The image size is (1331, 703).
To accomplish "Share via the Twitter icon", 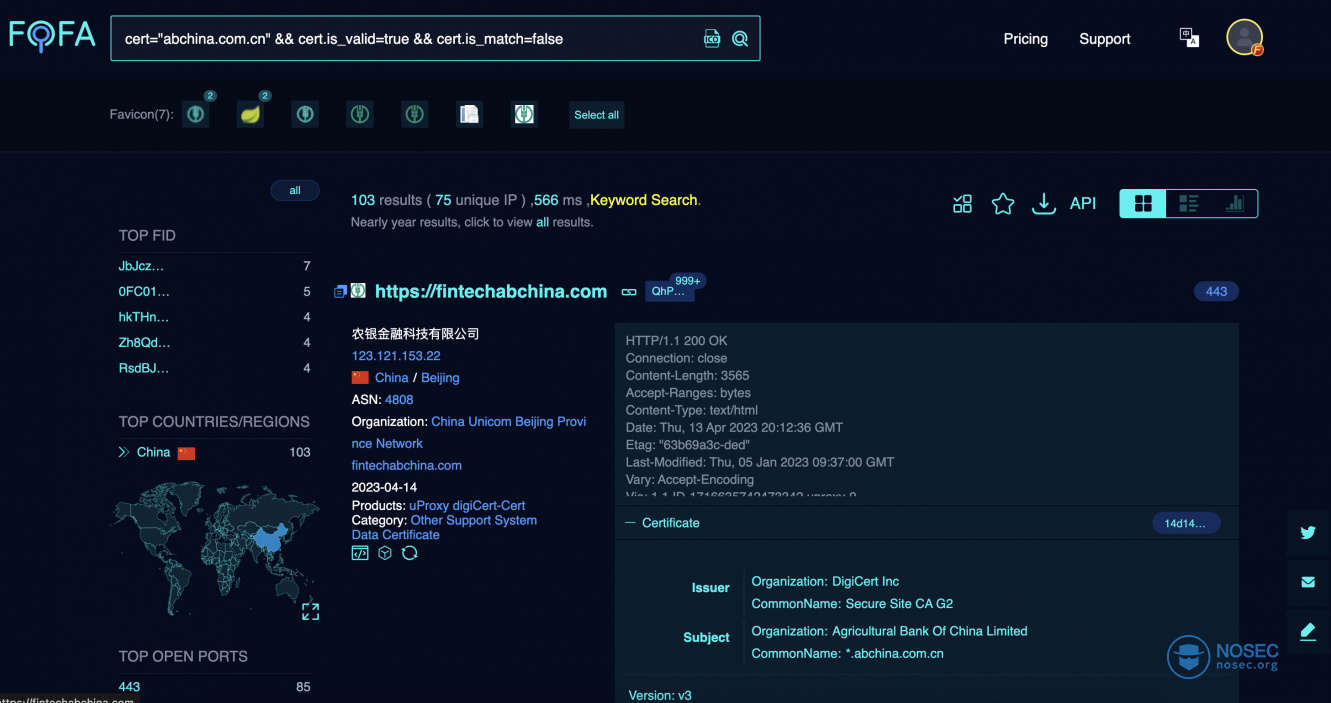I will [1308, 533].
